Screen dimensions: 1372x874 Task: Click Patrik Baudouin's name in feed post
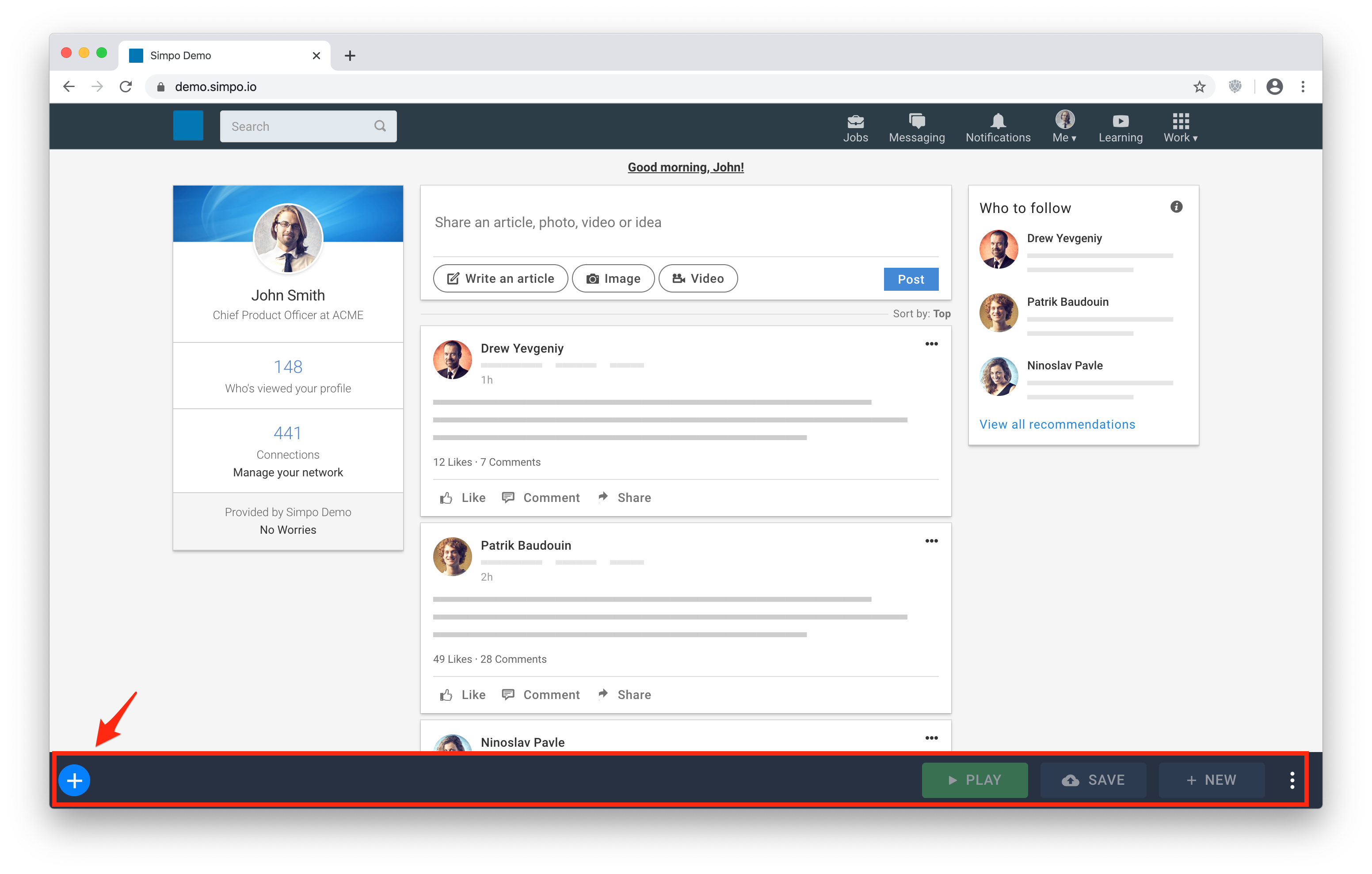[526, 545]
